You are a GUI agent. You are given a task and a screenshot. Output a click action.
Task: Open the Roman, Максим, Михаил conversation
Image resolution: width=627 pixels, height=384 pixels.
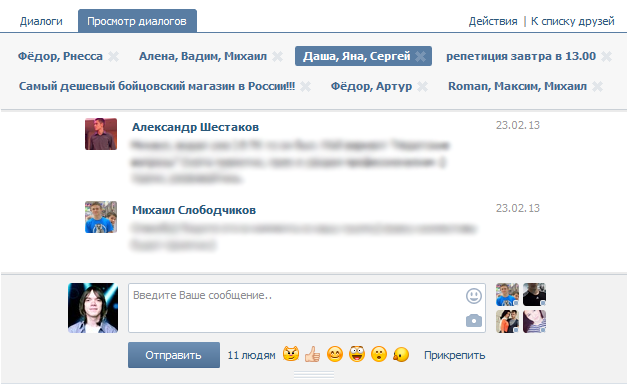517,86
